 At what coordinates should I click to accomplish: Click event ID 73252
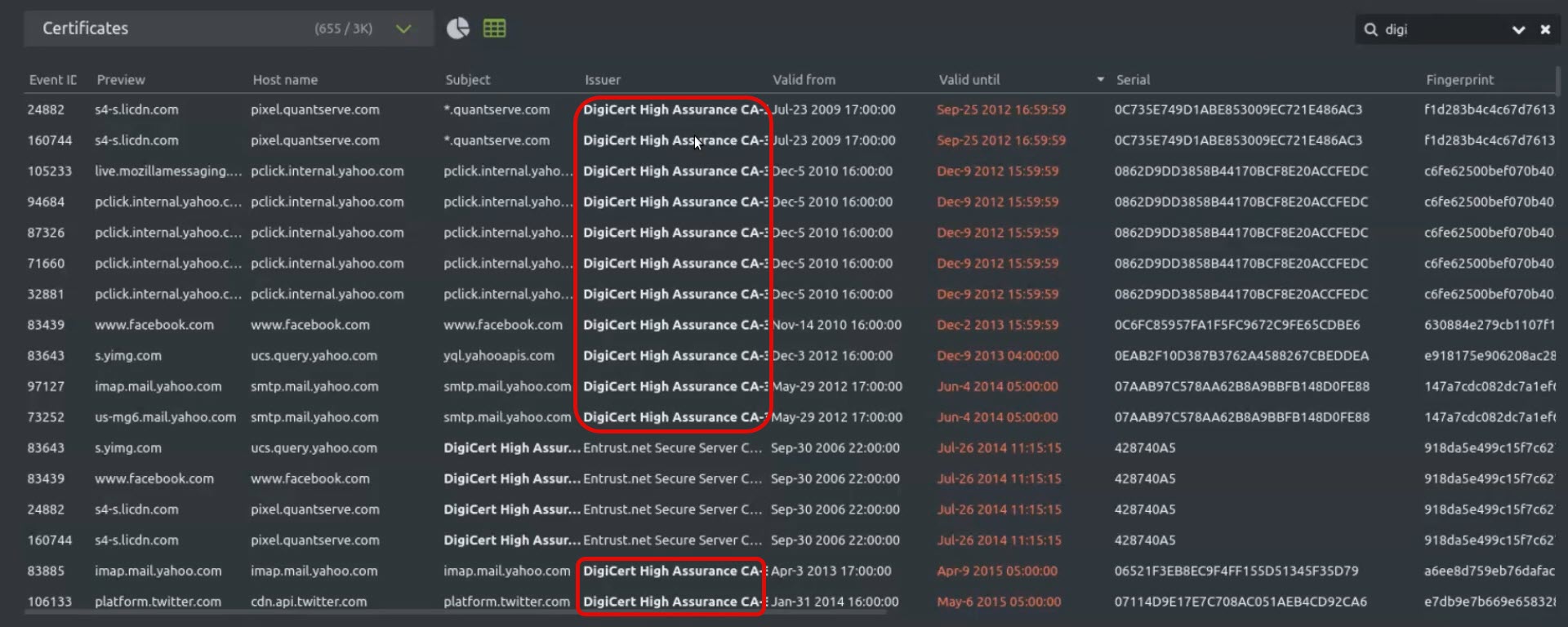(x=46, y=417)
